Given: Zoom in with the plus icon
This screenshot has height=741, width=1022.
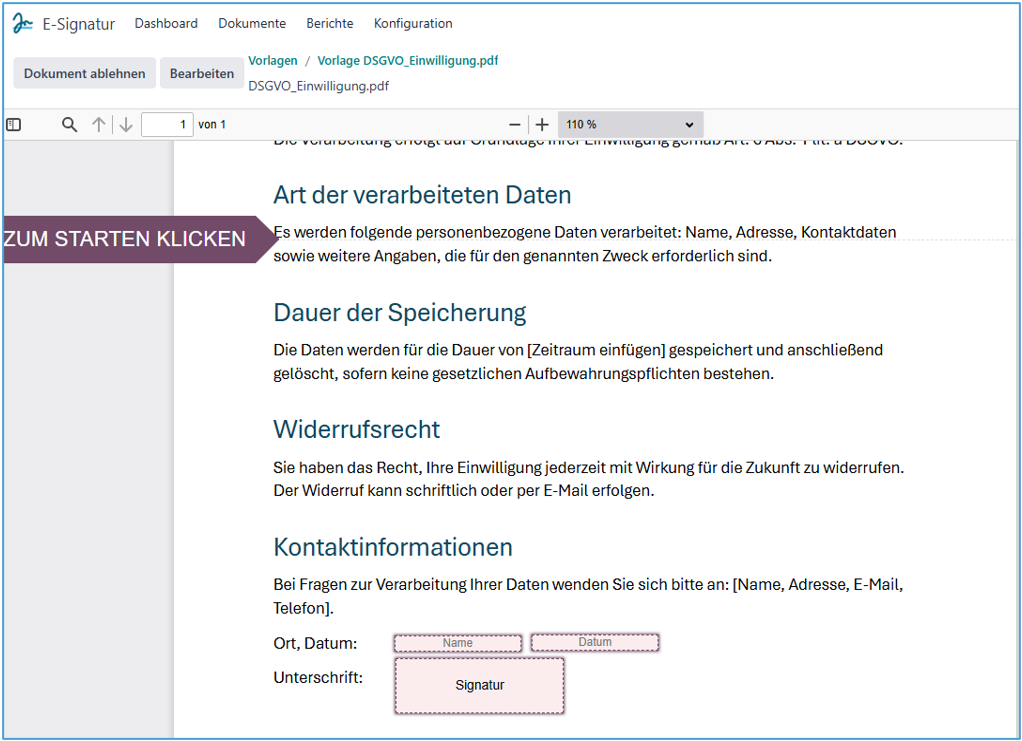Looking at the screenshot, I should click(542, 125).
